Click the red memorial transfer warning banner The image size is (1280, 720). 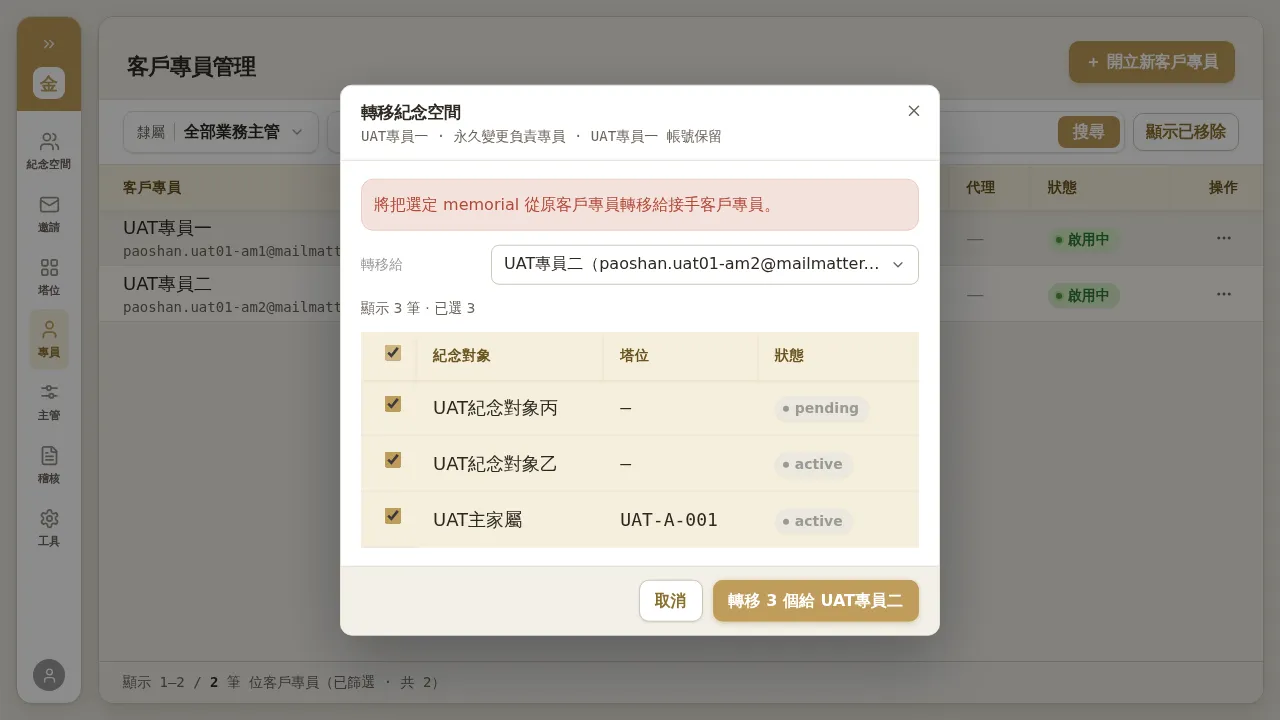[x=640, y=205]
